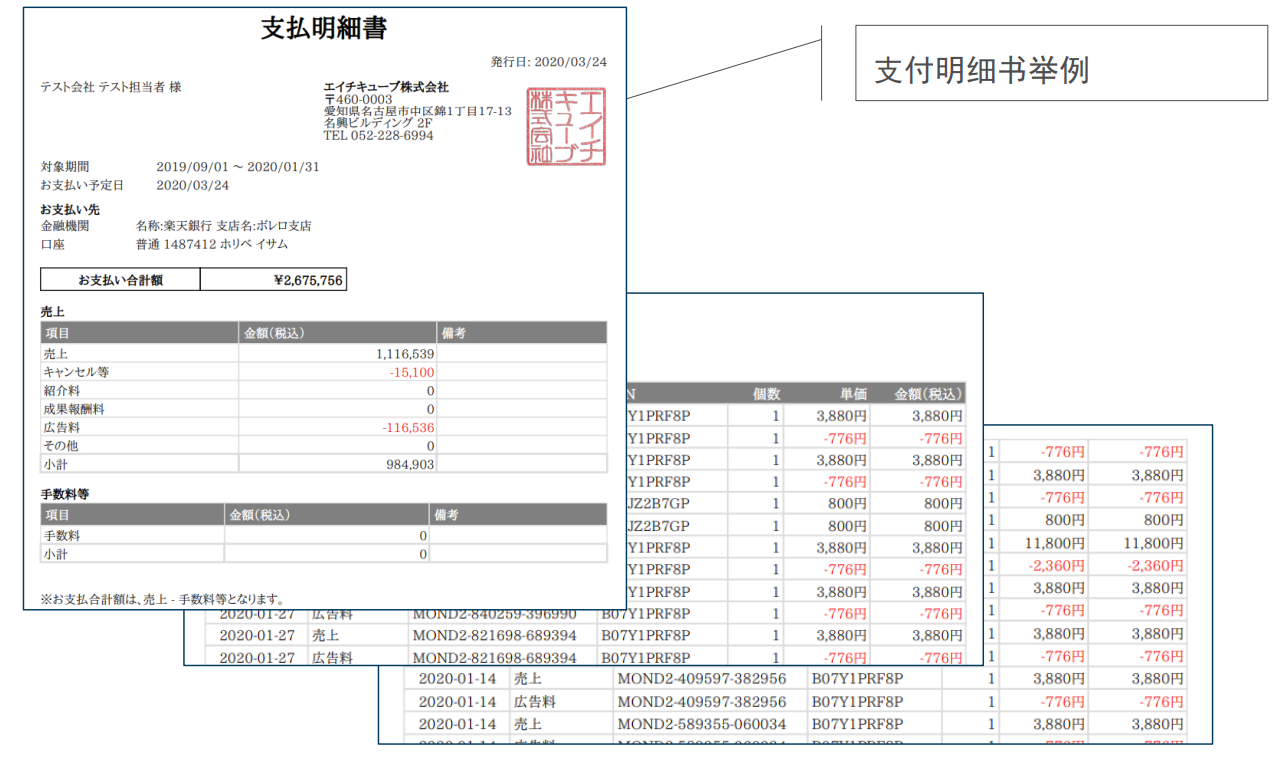Viewport: 1274px width, 759px height.
Task: Select the red advertising value -116,536
Action: point(408,427)
